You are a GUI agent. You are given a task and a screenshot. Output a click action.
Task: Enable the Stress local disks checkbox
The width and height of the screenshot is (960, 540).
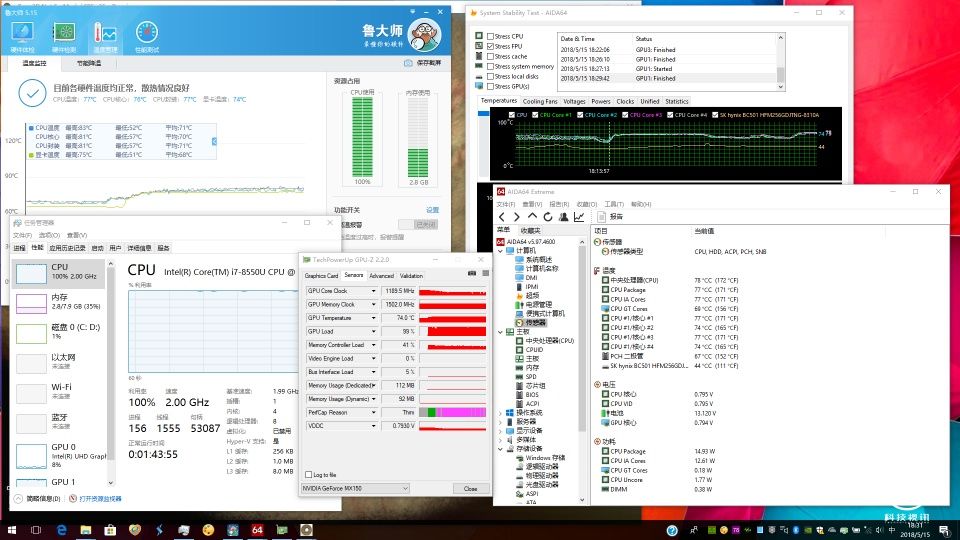click(490, 77)
